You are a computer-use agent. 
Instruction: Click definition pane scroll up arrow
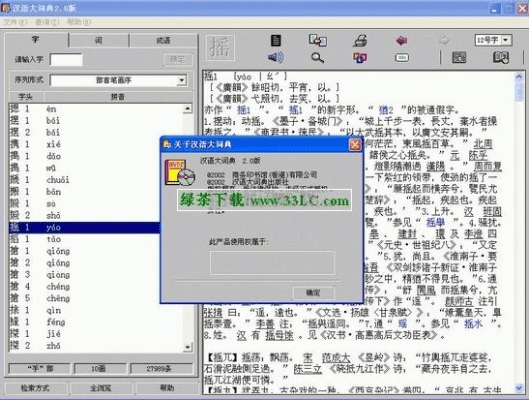pos(519,77)
